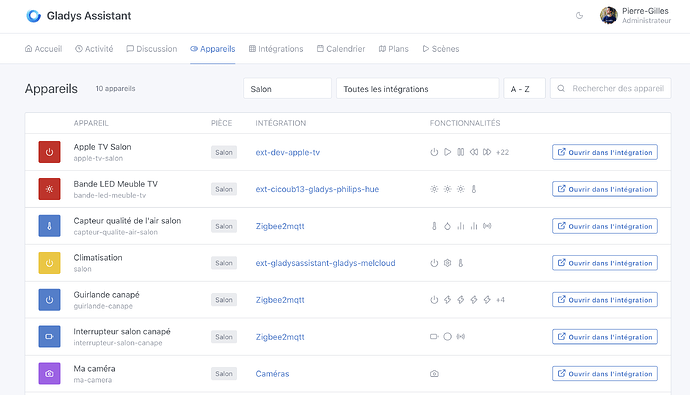Screen dimensions: 690x395
Task: Open the Intégrations tab
Action: (x=276, y=49)
